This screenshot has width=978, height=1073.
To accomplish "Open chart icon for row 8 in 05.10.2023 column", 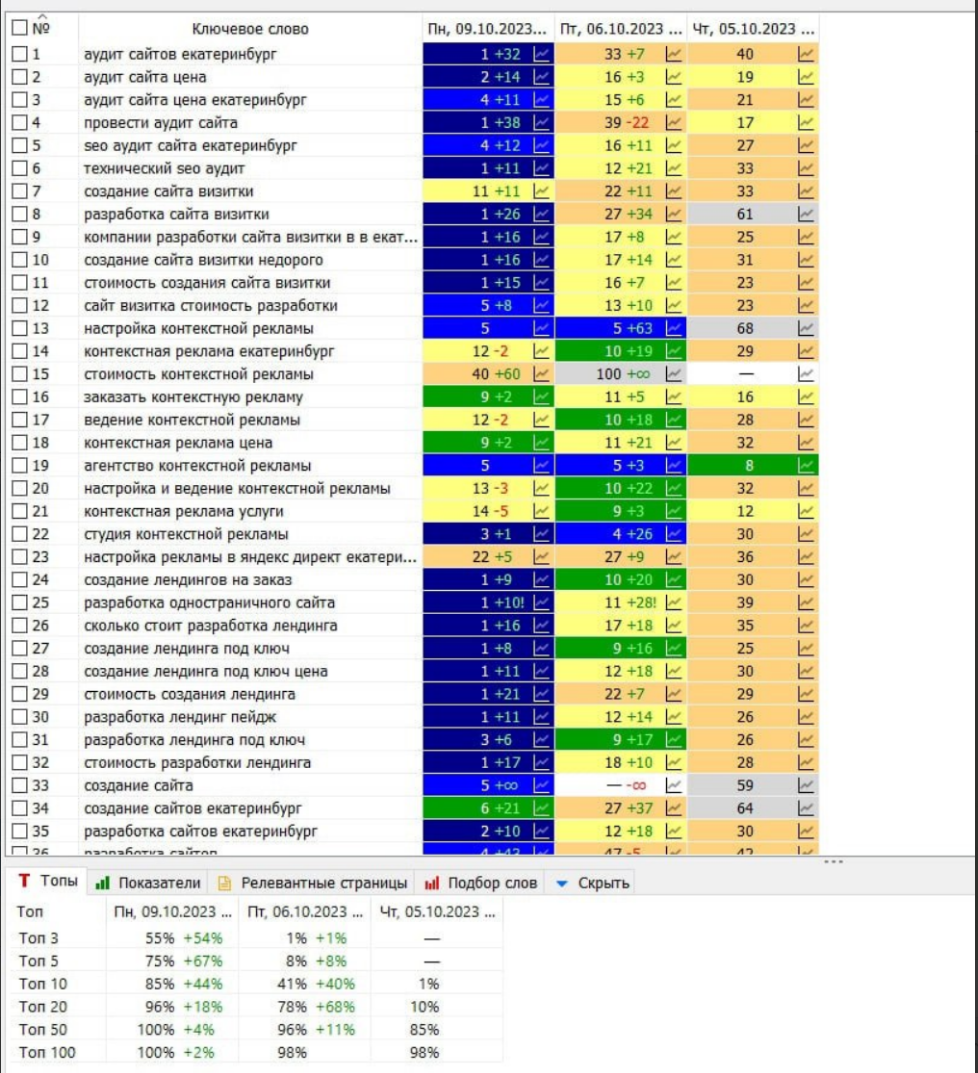I will [805, 214].
